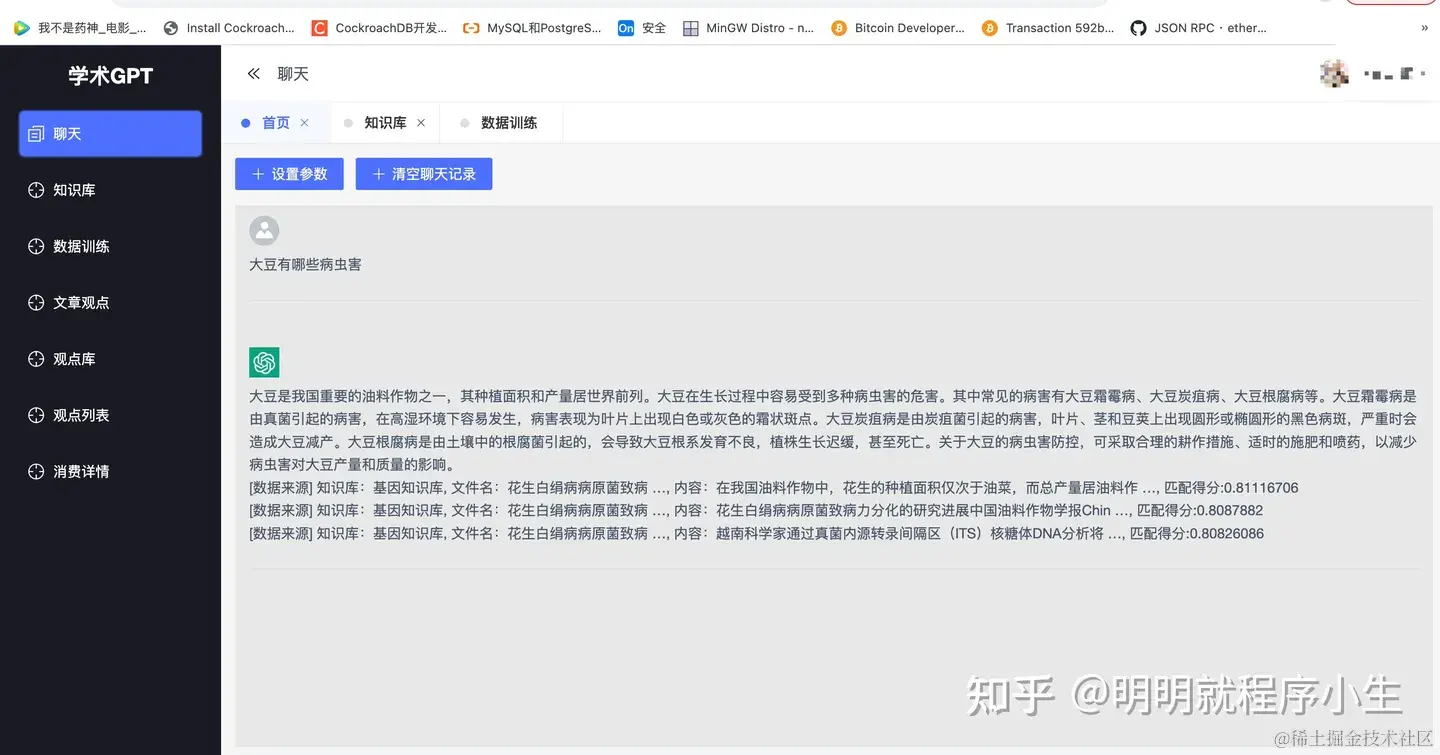Click the 学术GPT logo title
The width and height of the screenshot is (1440, 755).
pos(110,76)
